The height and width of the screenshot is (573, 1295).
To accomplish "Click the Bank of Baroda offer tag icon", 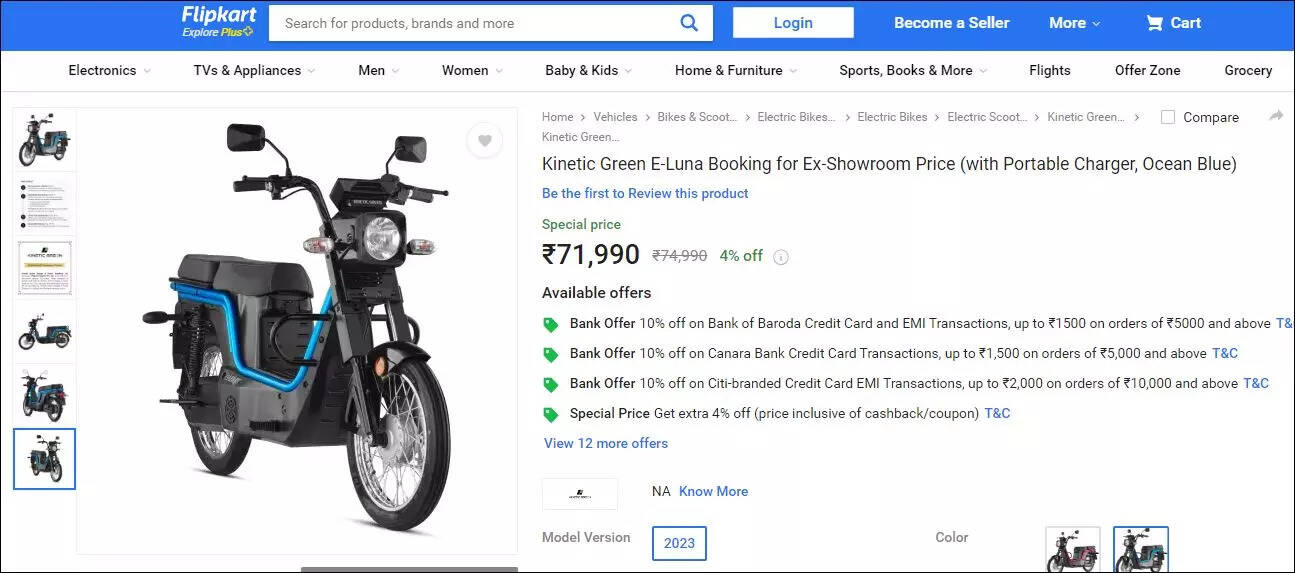I will [x=550, y=324].
